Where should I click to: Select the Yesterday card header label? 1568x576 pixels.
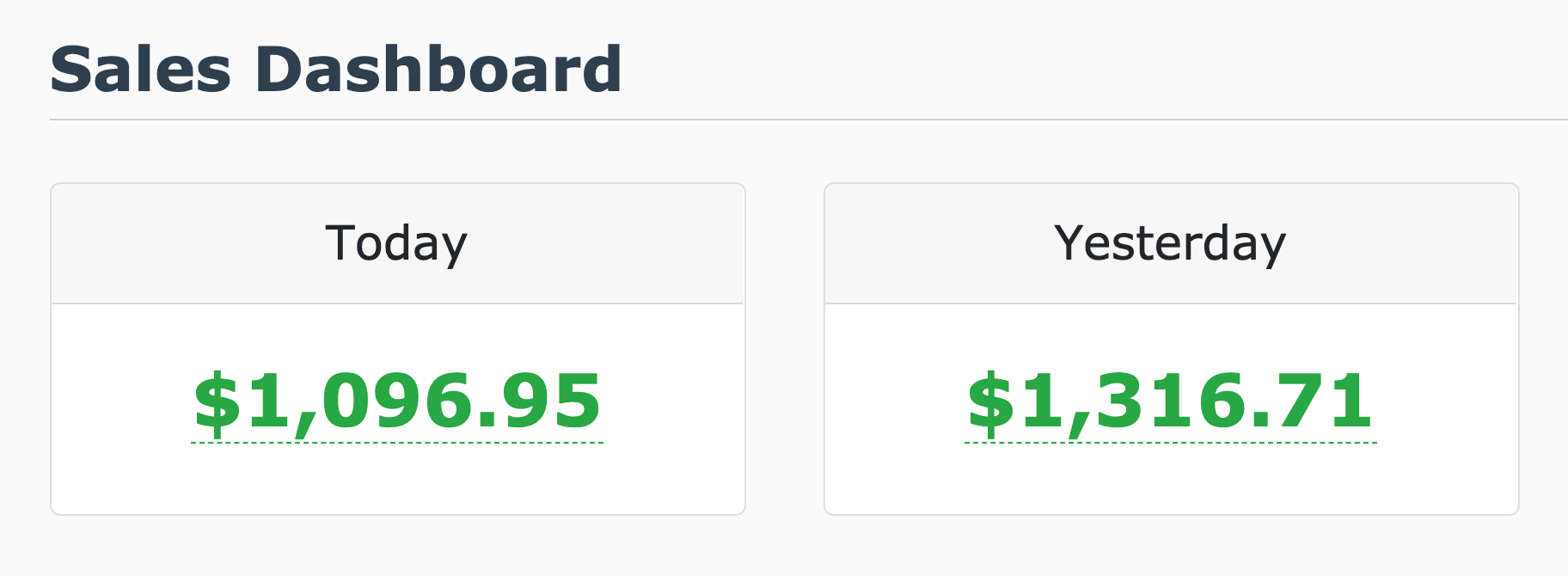[x=1170, y=243]
